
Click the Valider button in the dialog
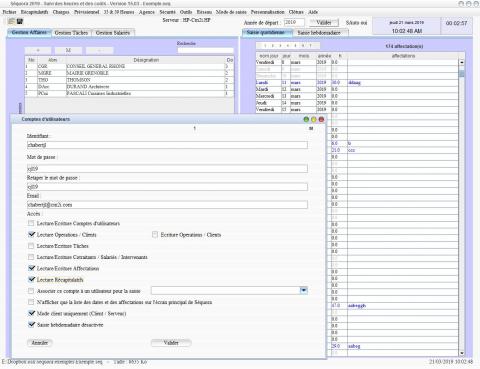171,343
